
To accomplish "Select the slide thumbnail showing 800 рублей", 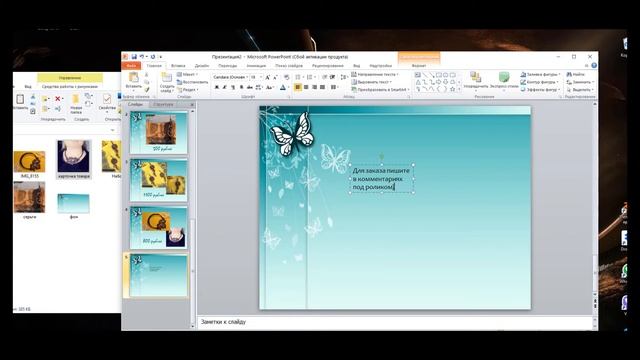I will 159,228.
